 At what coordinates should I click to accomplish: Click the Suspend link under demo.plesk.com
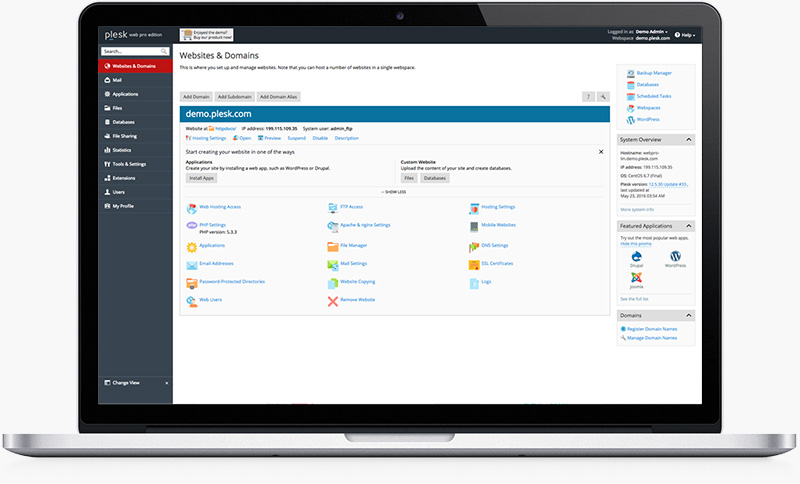tap(296, 138)
